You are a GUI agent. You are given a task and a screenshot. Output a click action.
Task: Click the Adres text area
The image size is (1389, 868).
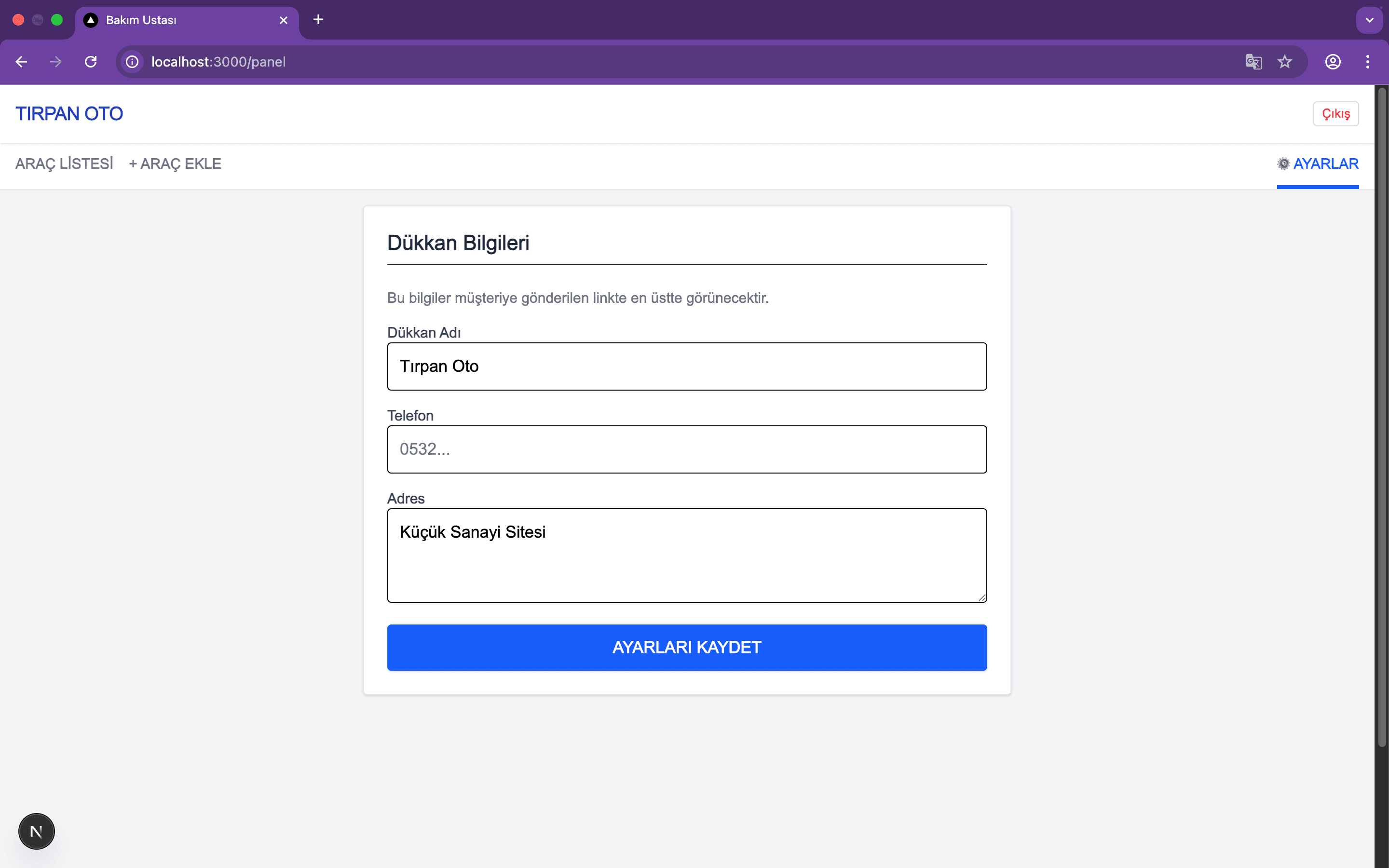click(687, 555)
